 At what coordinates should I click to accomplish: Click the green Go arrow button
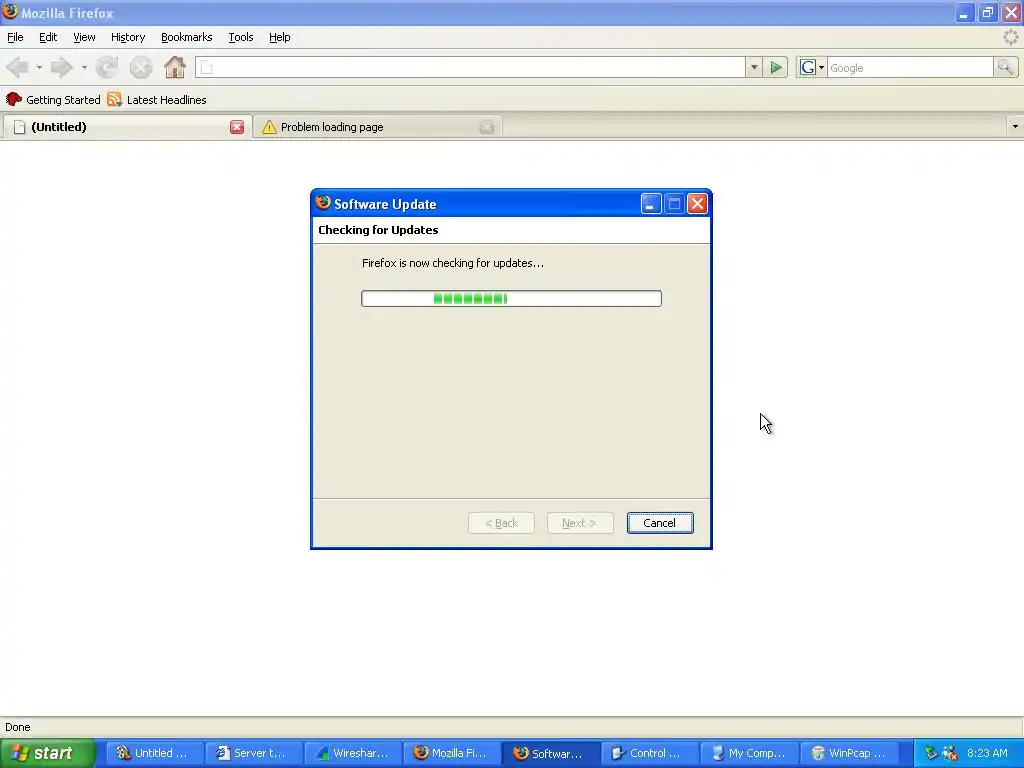point(776,67)
